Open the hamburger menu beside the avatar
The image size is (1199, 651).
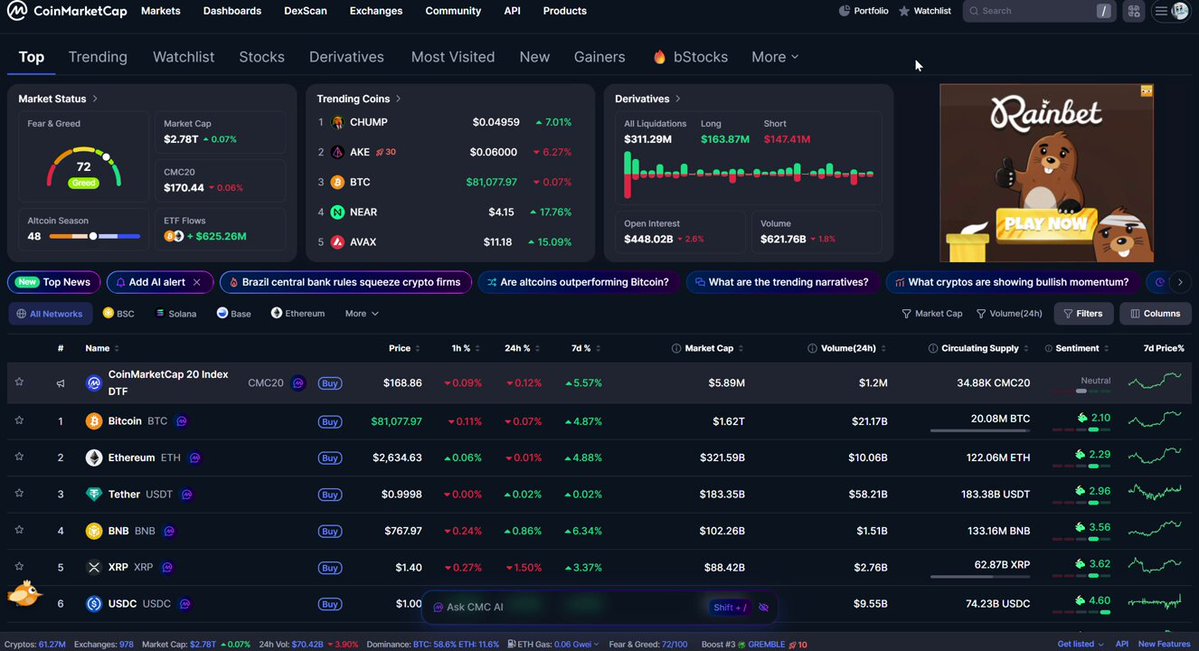click(x=1161, y=11)
